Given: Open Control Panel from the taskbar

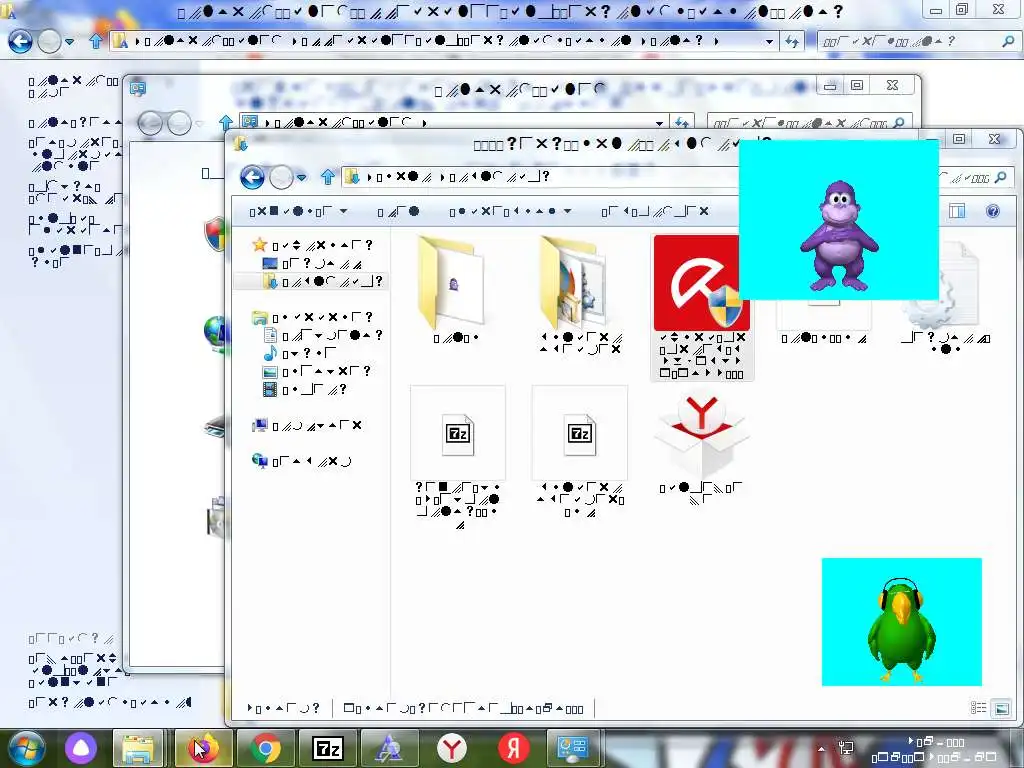Looking at the screenshot, I should pos(573,748).
